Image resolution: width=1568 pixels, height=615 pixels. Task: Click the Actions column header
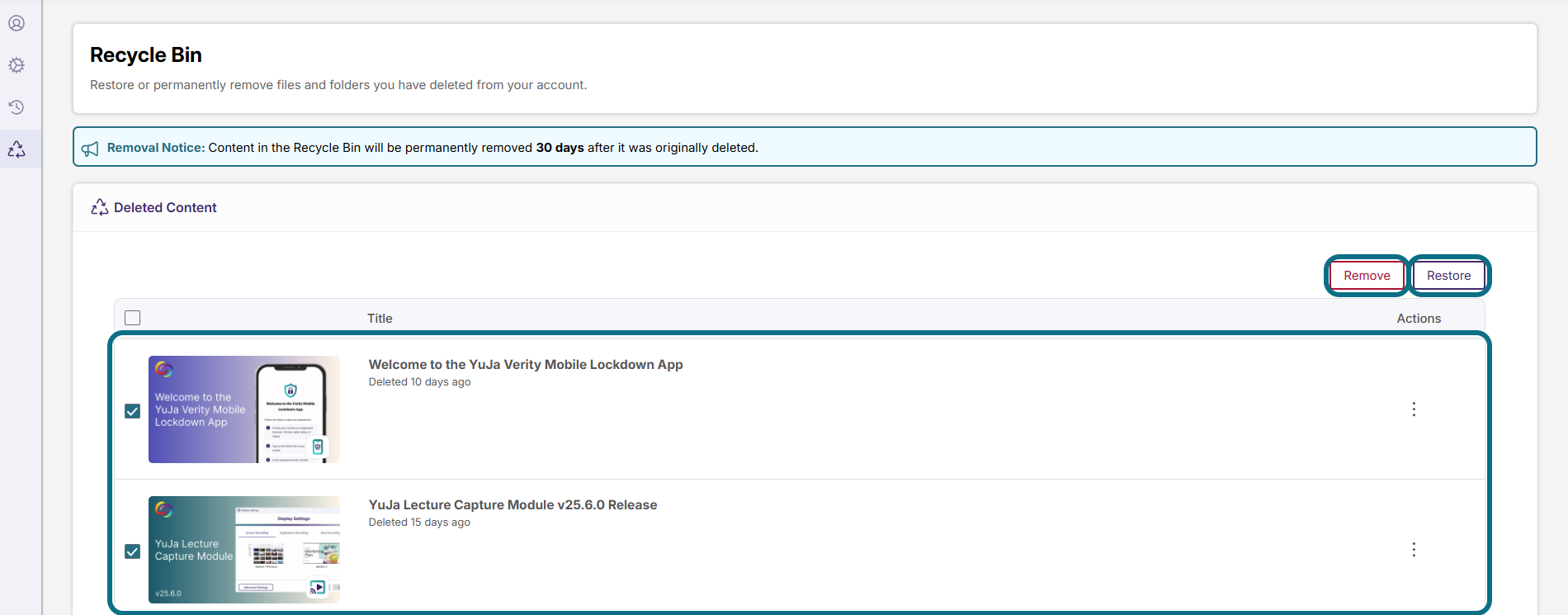click(x=1419, y=319)
